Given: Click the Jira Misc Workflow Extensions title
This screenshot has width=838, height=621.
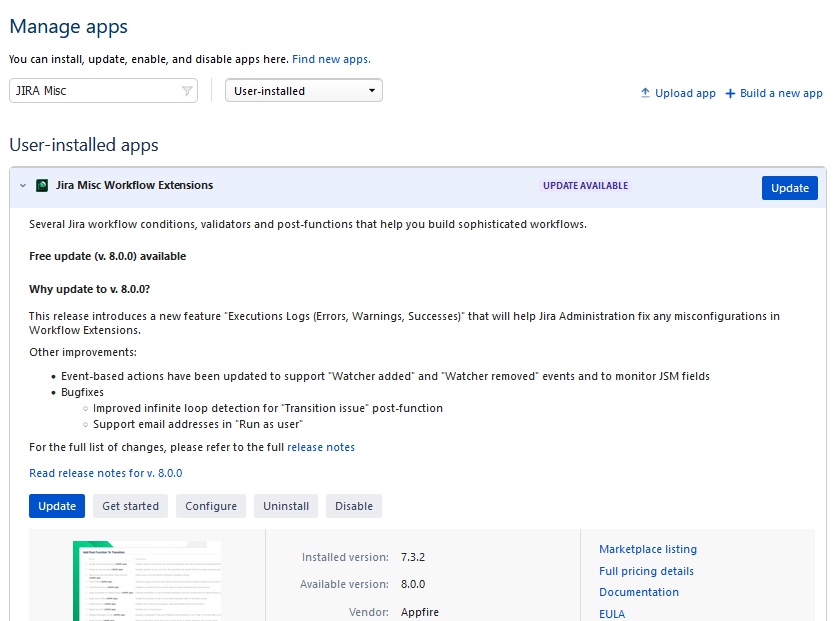Looking at the screenshot, I should (134, 185).
